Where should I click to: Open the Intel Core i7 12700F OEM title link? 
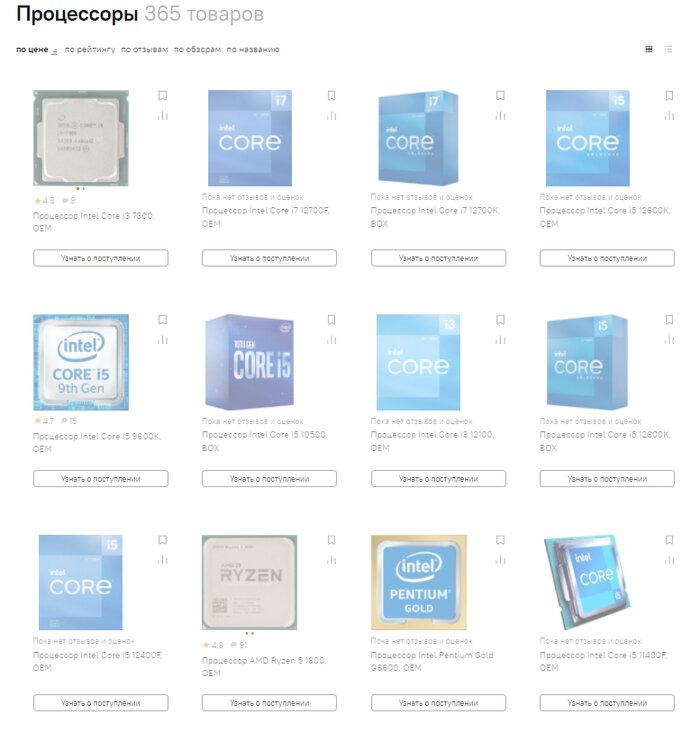pos(266,217)
